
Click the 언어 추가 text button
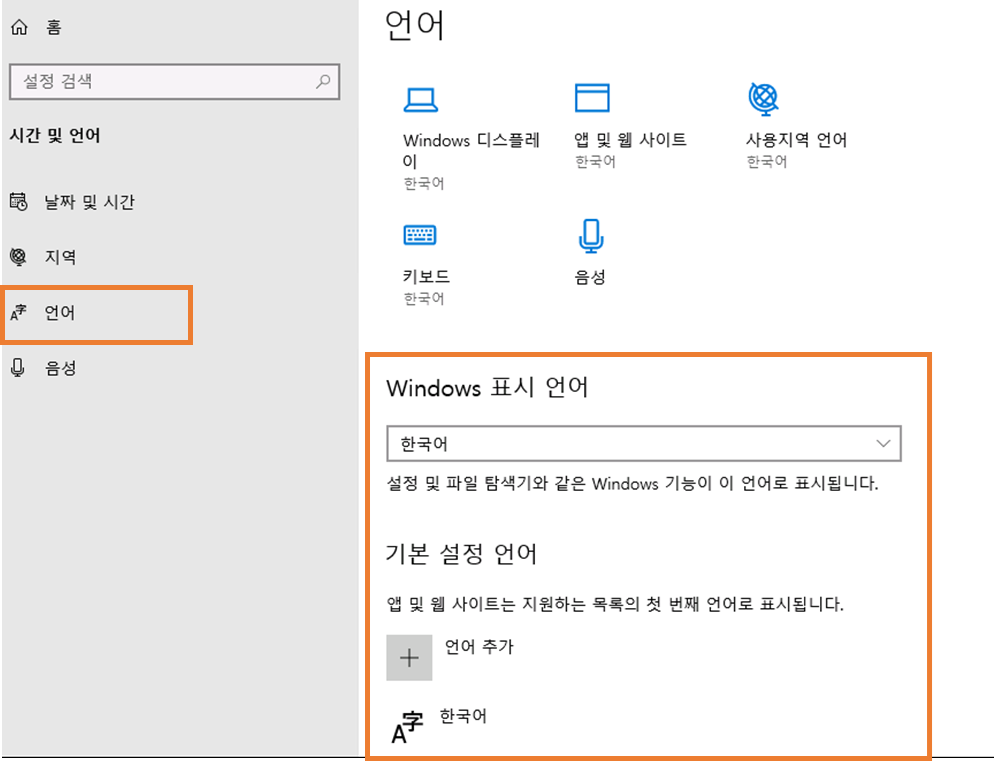point(479,647)
